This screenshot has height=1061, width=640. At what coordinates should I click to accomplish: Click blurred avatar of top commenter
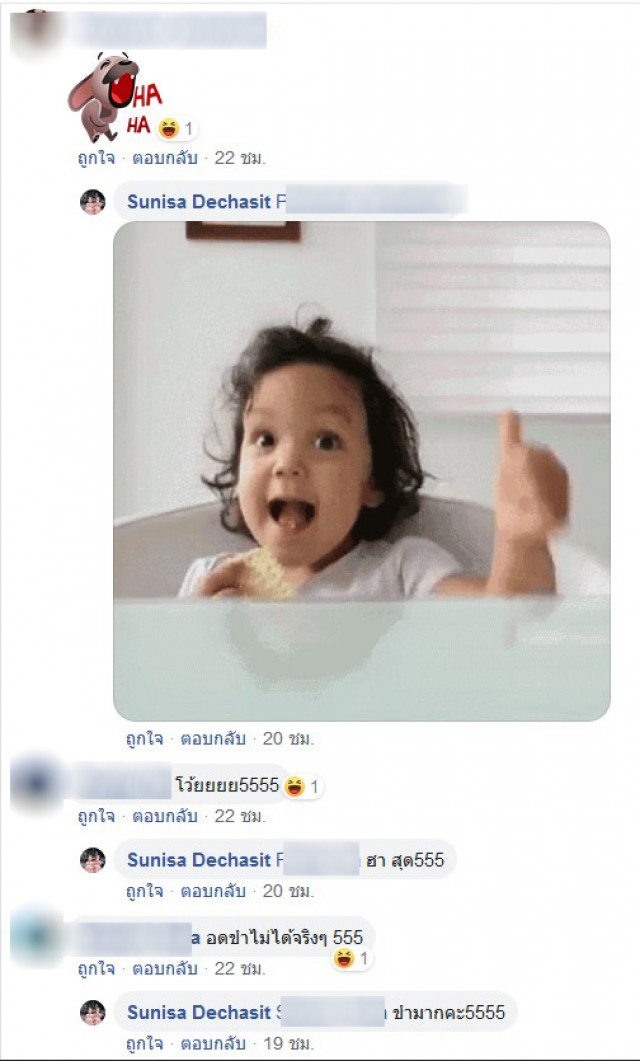coord(32,32)
